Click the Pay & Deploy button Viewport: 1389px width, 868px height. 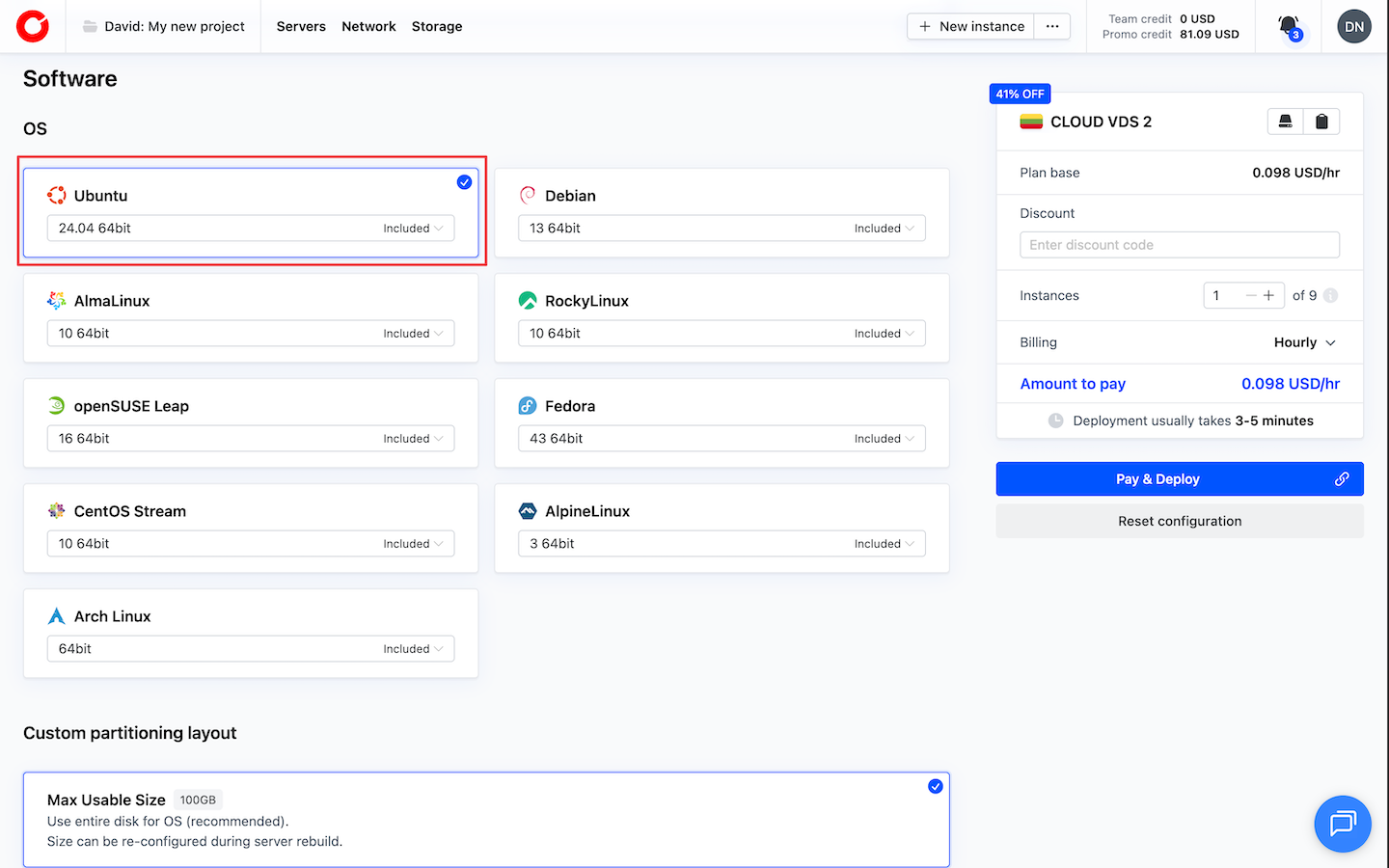point(1179,479)
